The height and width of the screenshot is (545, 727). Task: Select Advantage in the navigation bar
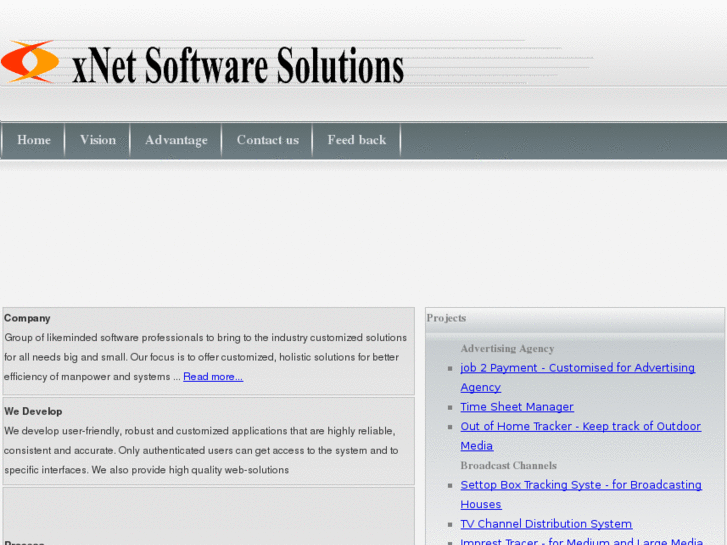click(176, 140)
